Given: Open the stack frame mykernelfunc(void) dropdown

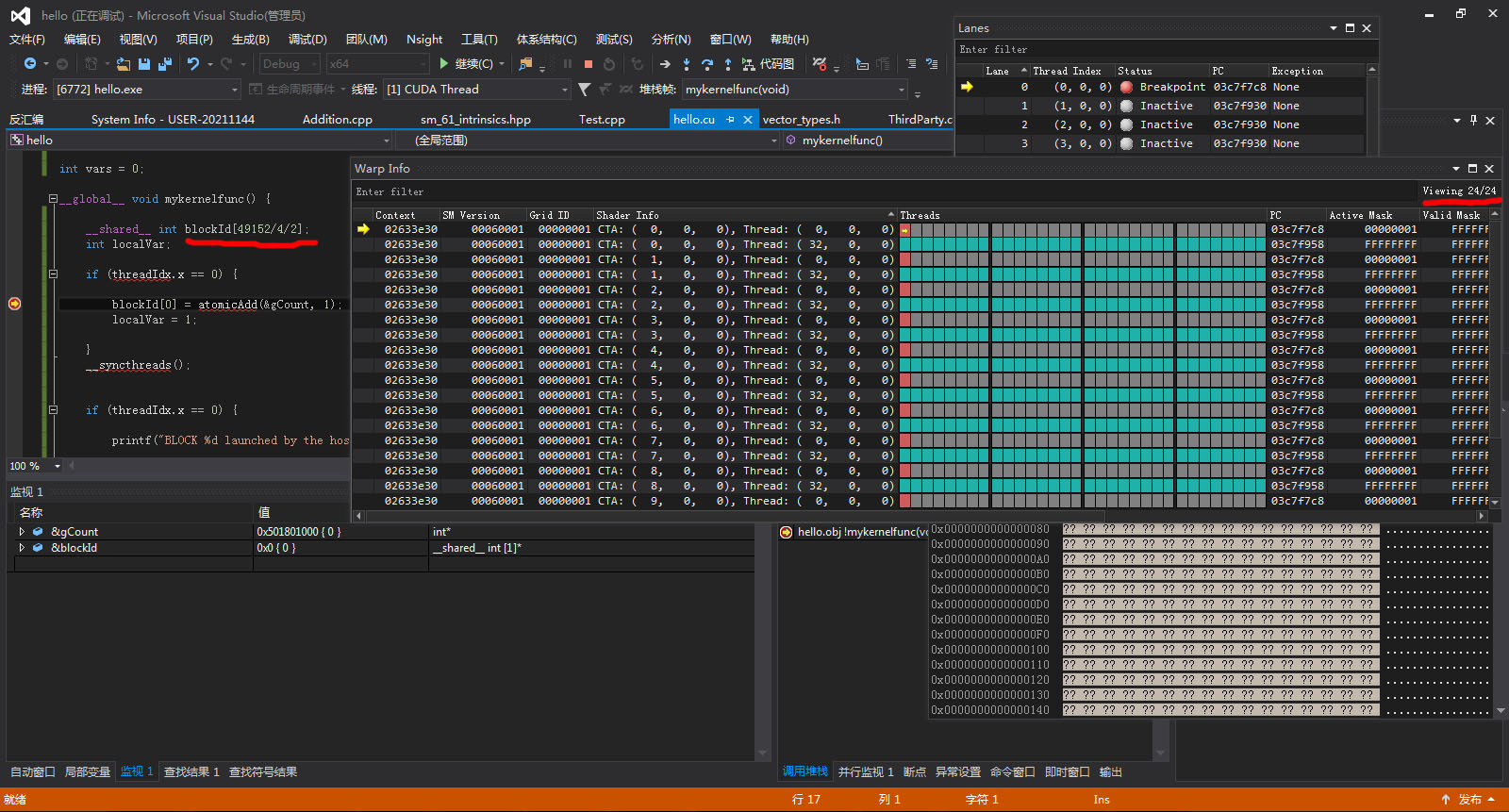Looking at the screenshot, I should click(902, 90).
